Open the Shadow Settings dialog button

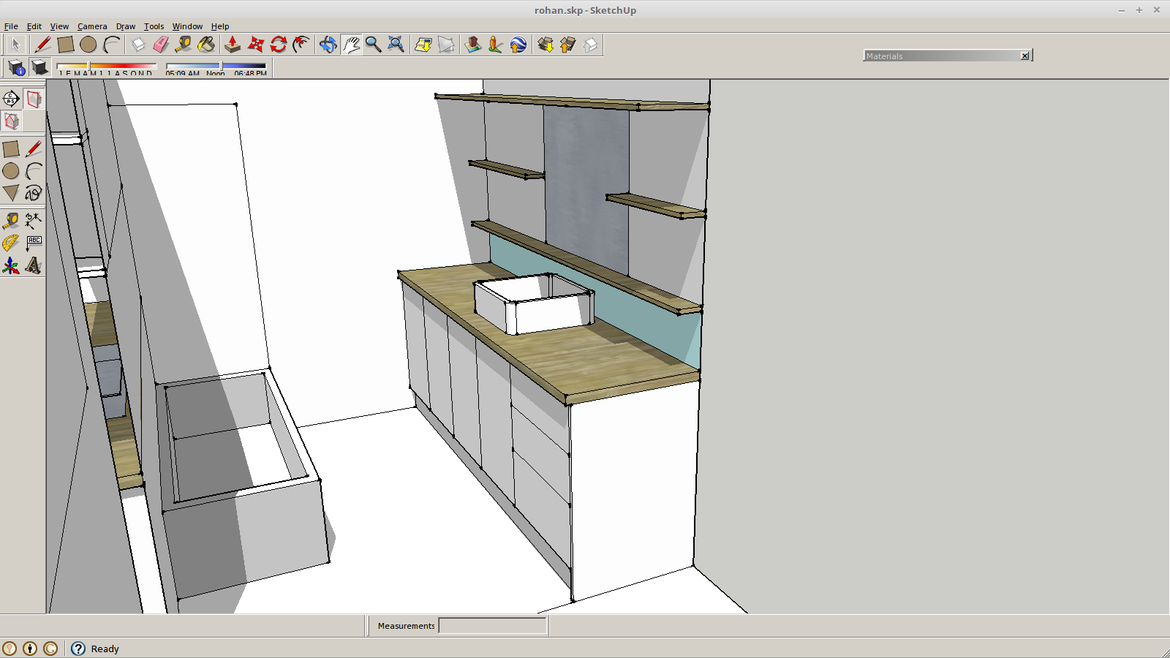click(16, 68)
